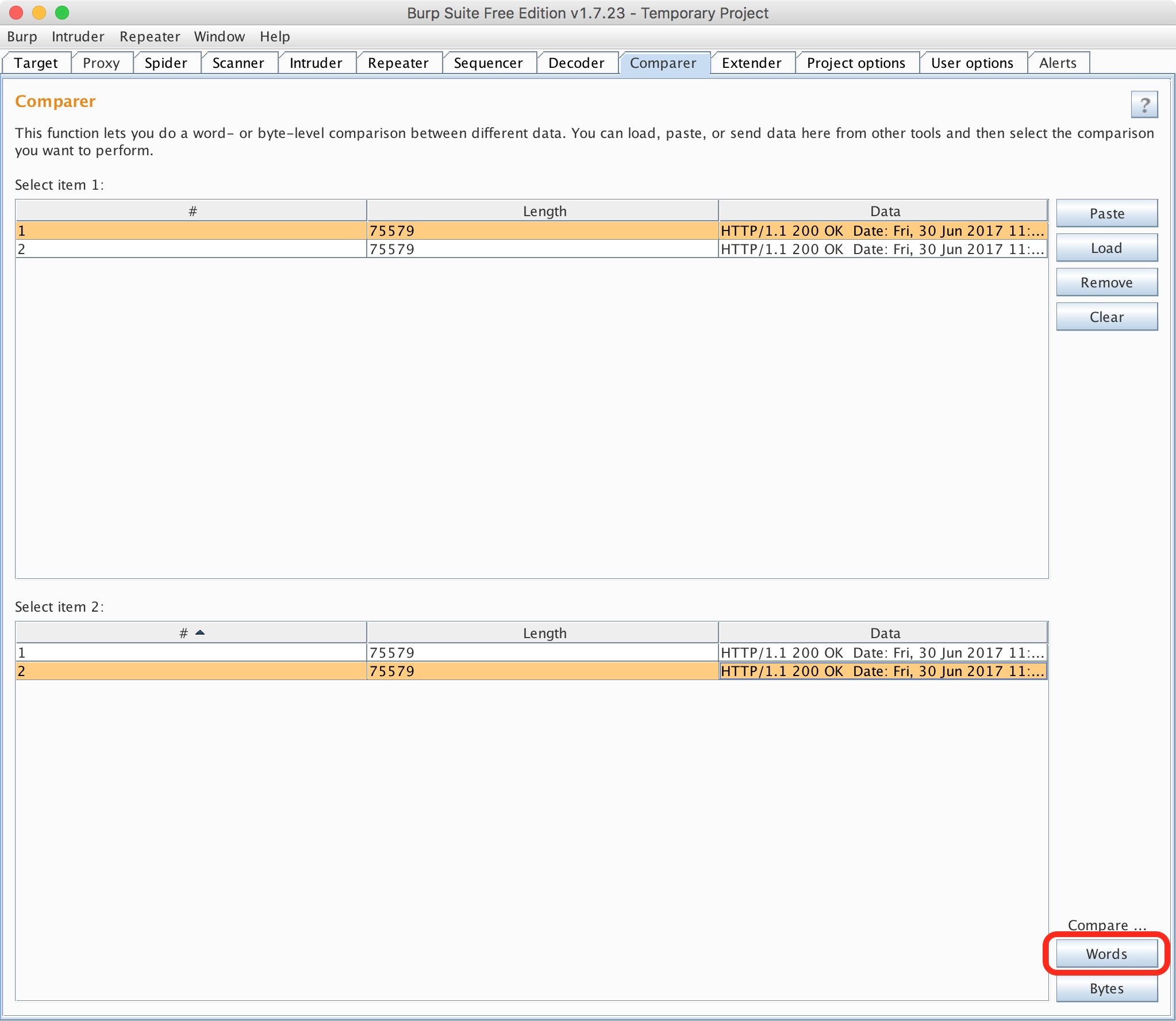Compare items by Bytes

click(x=1106, y=988)
